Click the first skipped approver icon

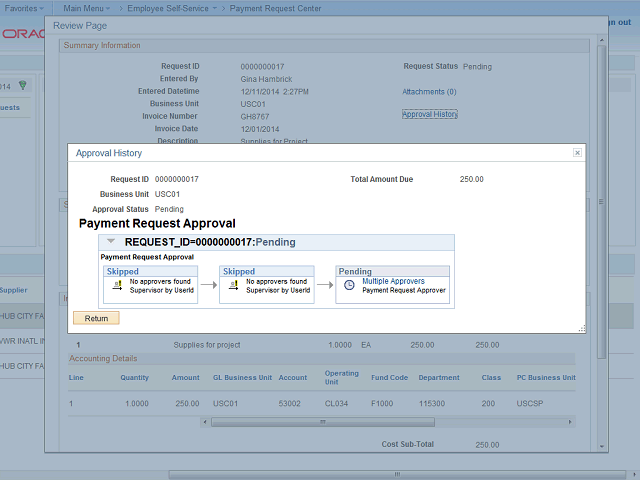tap(115, 285)
